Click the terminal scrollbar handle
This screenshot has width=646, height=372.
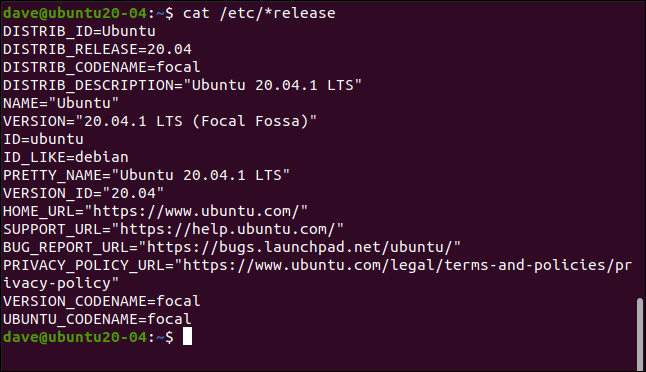coord(639,334)
